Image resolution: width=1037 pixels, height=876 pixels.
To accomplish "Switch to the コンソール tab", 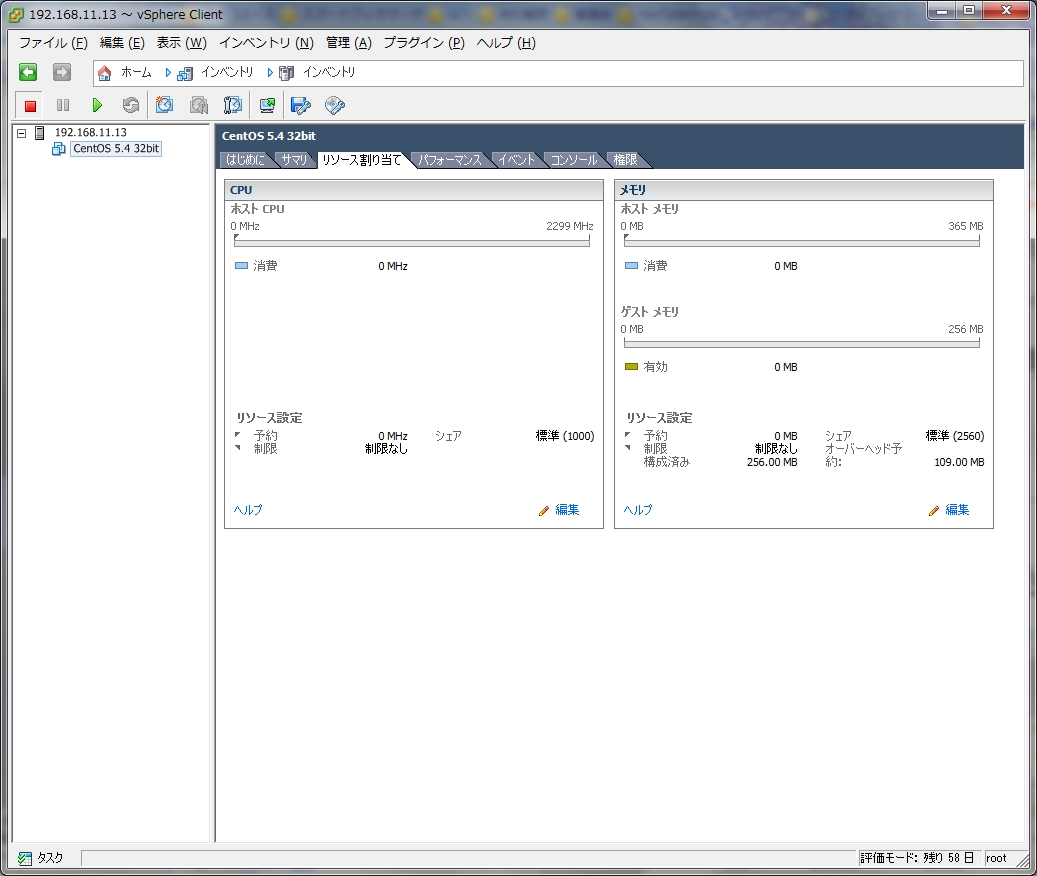I will pos(573,159).
